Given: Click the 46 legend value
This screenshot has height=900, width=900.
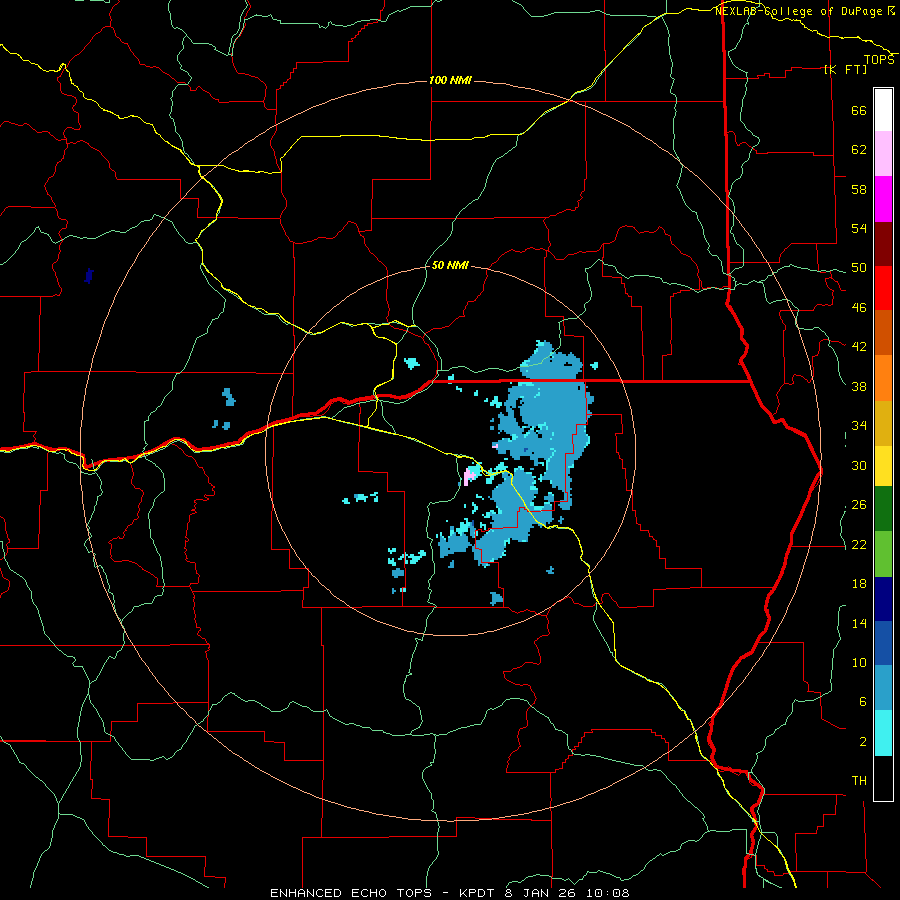Looking at the screenshot, I should (x=859, y=308).
